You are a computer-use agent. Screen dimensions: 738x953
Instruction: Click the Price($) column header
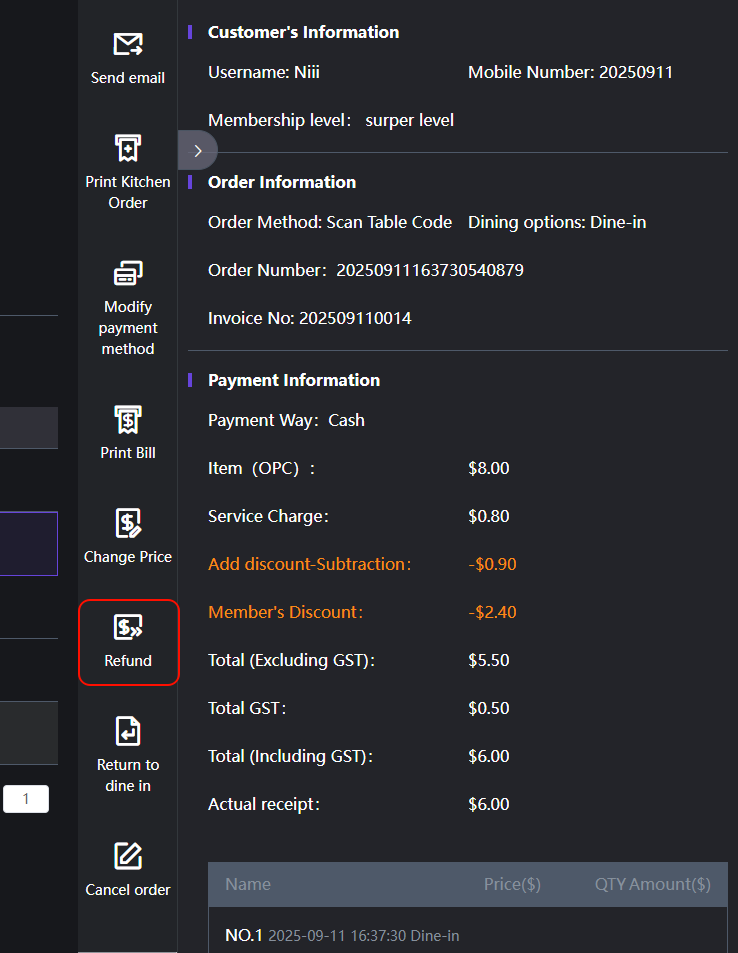click(512, 884)
